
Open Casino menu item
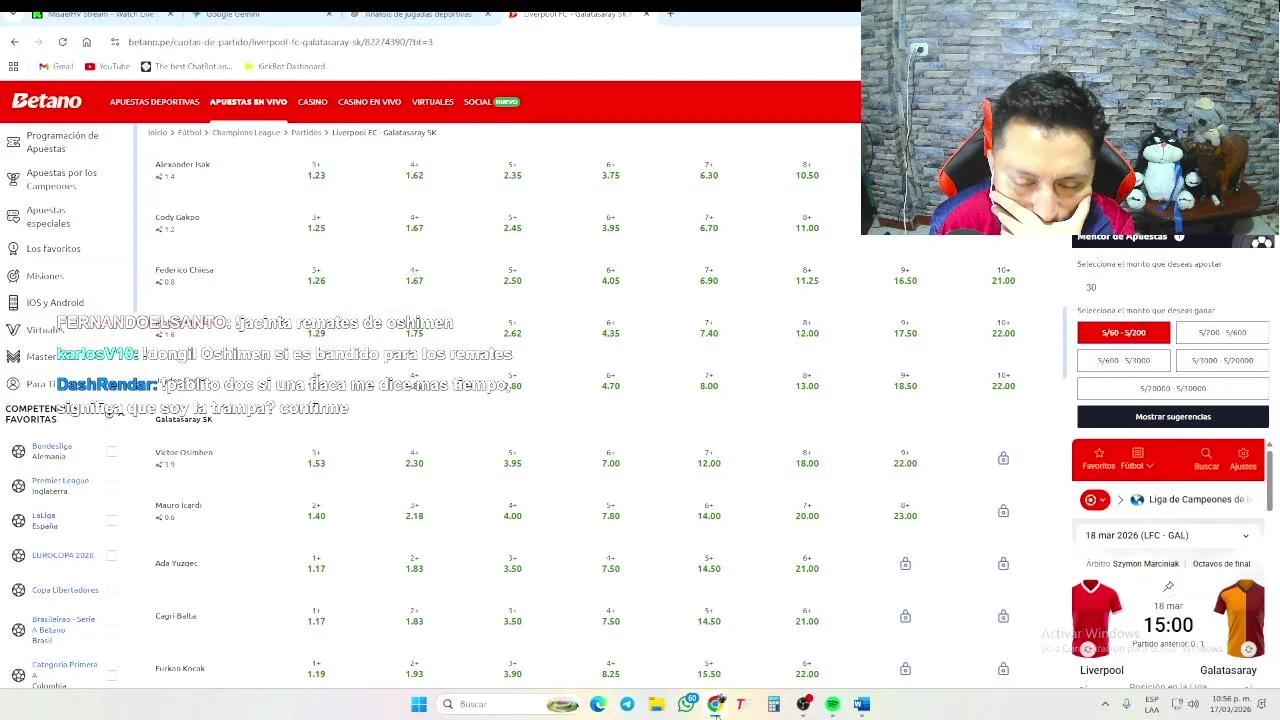(x=312, y=102)
